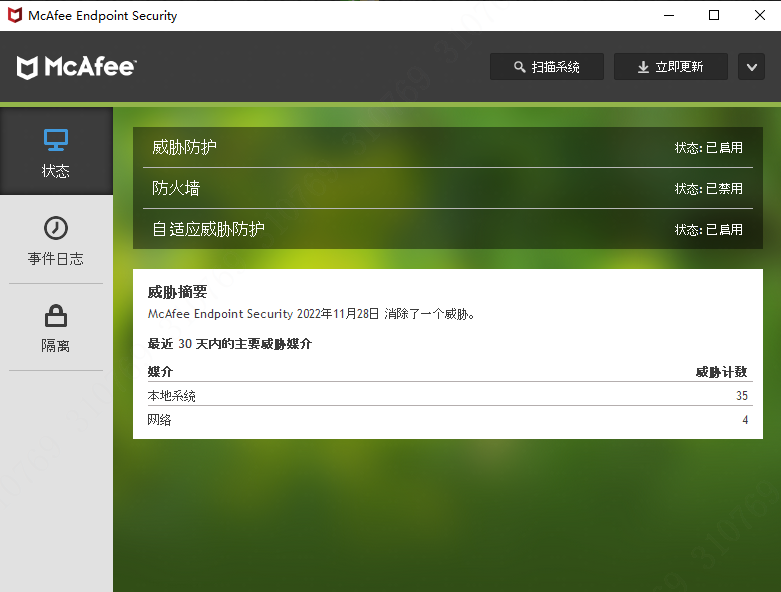Click the magnifier icon in 扫描系统
781x592 pixels.
click(x=520, y=67)
